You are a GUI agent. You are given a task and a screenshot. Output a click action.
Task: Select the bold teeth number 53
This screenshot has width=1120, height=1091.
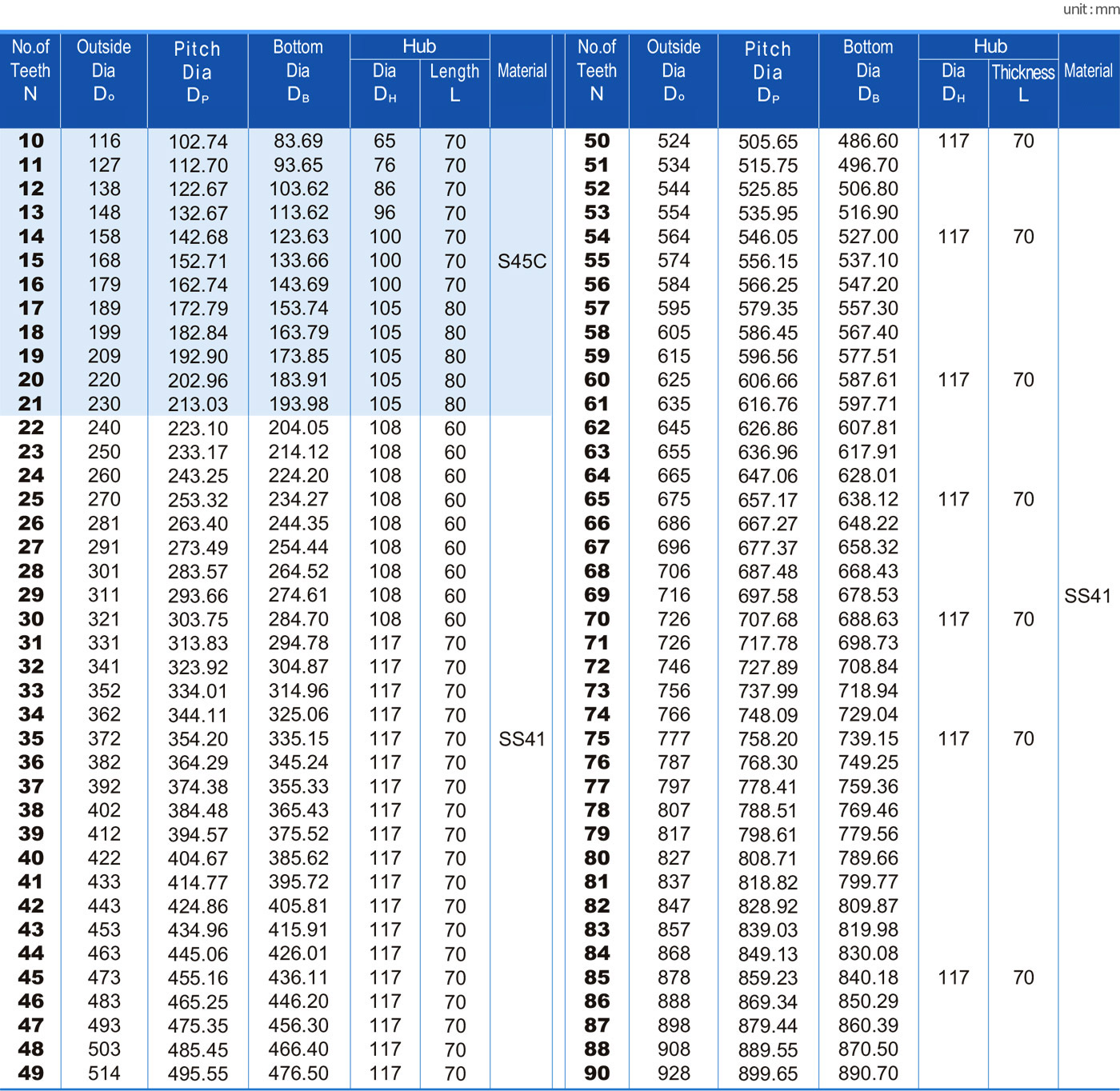(x=597, y=212)
